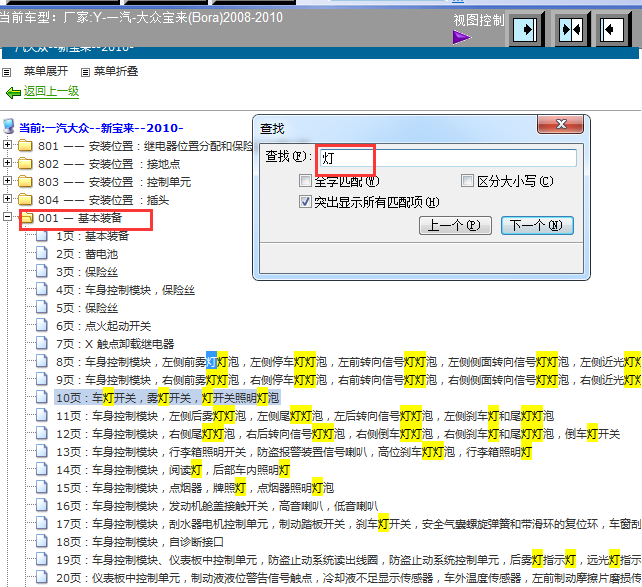Screen dimensions: 642x587
Task: Expand the 804 插头 tree node
Action: click(7, 199)
